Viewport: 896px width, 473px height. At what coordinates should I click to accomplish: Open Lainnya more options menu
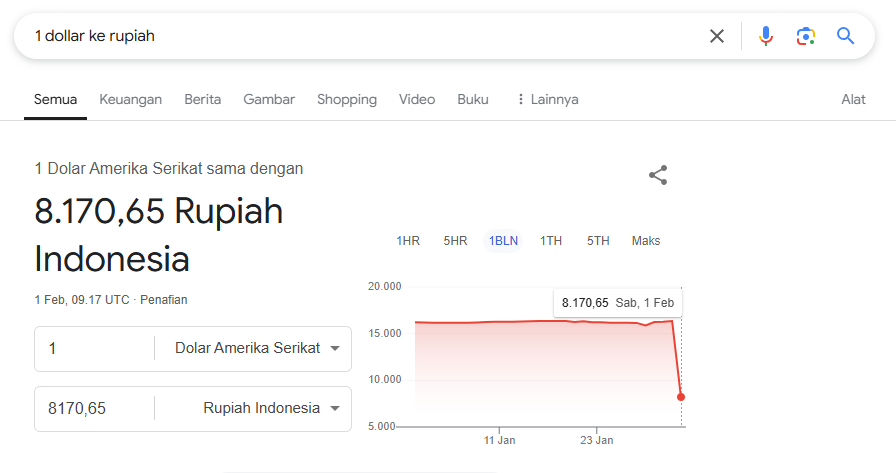point(547,99)
